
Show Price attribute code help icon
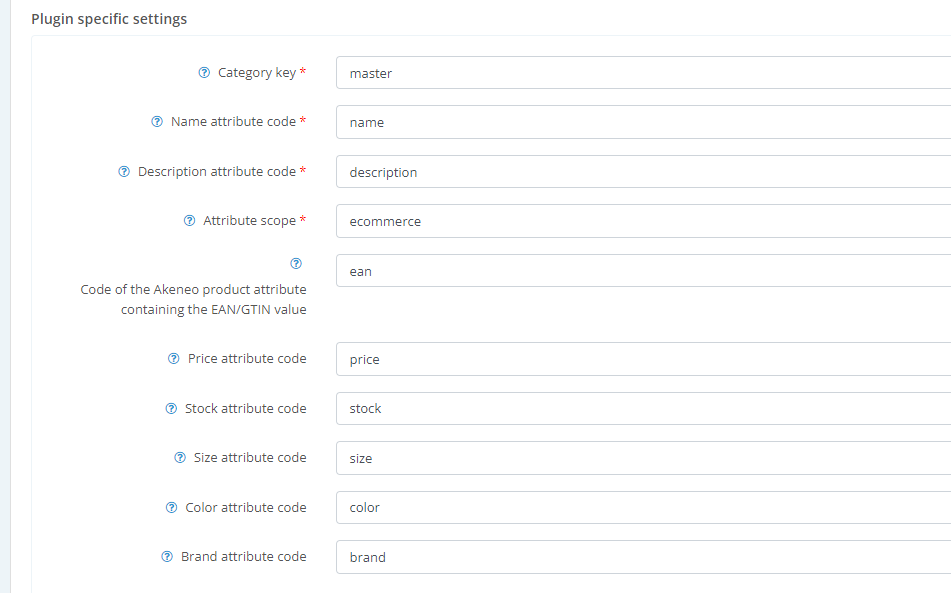173,359
